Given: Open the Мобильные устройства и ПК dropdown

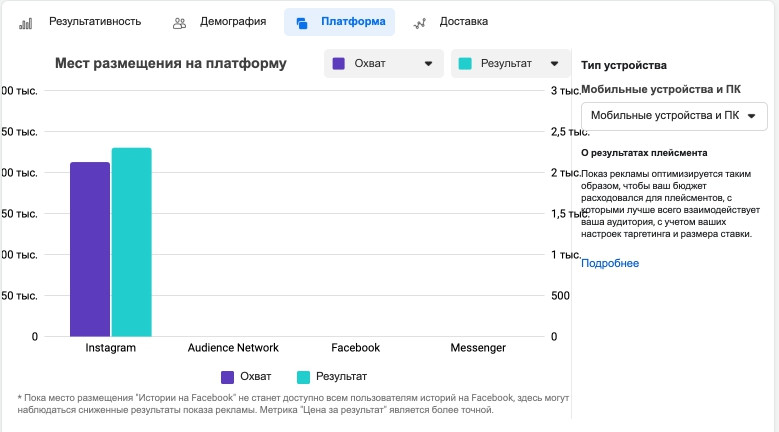Looking at the screenshot, I should pyautogui.click(x=674, y=115).
